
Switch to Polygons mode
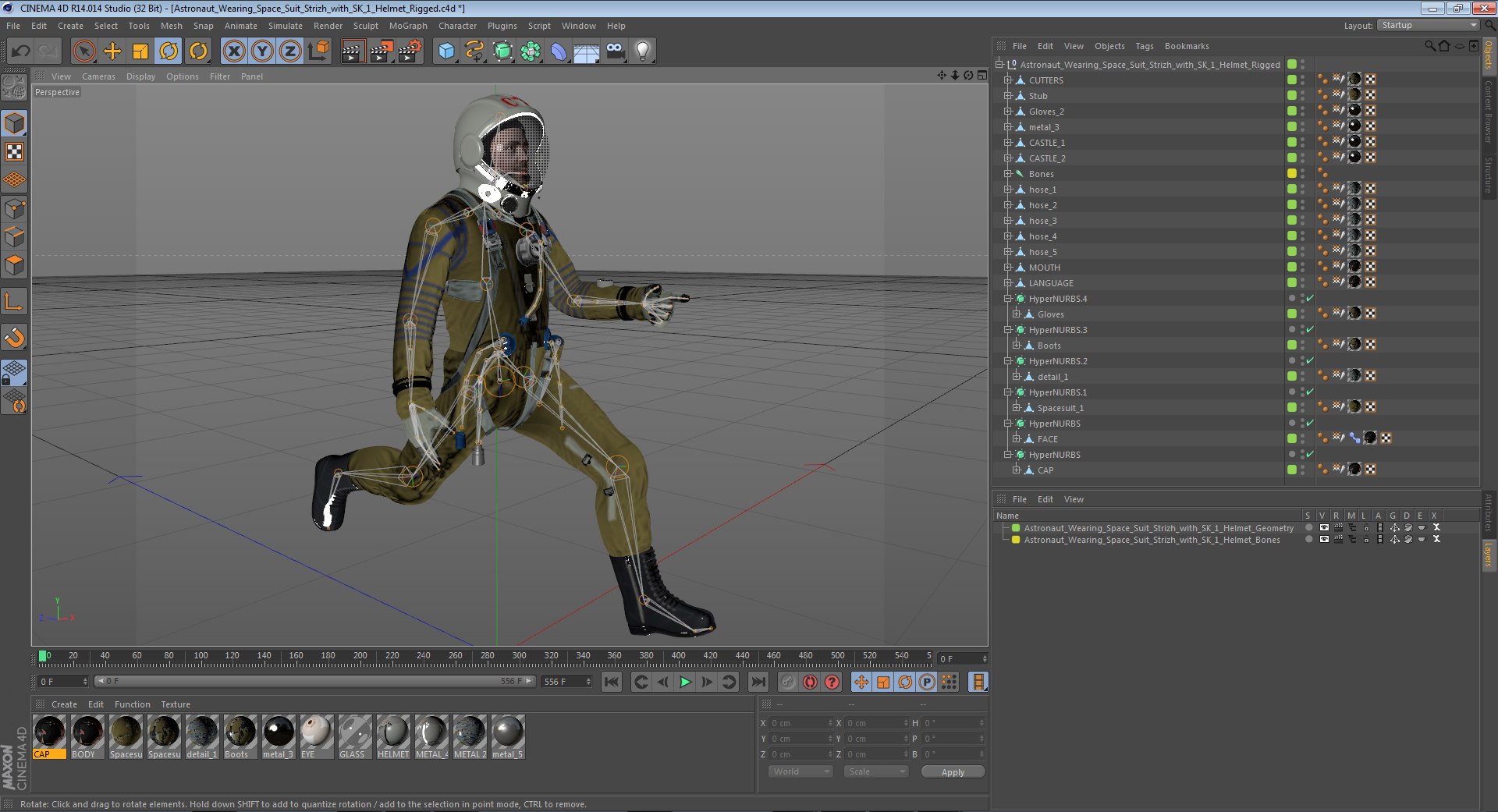[15, 265]
